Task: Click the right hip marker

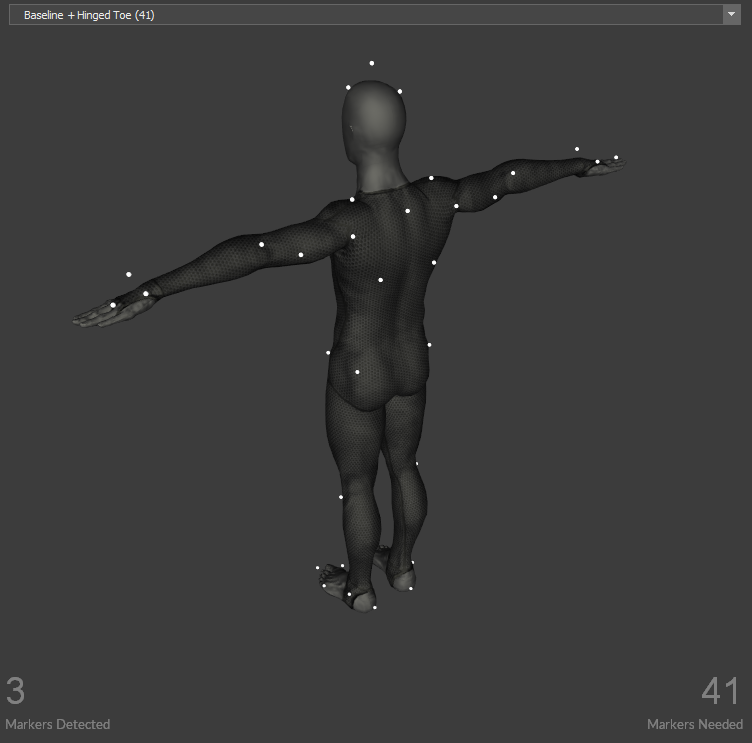Action: (x=430, y=345)
